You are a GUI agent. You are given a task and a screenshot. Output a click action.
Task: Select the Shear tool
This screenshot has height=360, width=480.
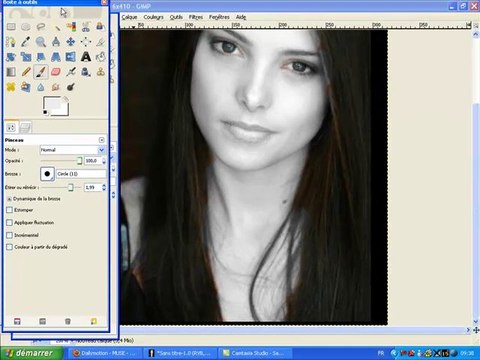(41, 57)
